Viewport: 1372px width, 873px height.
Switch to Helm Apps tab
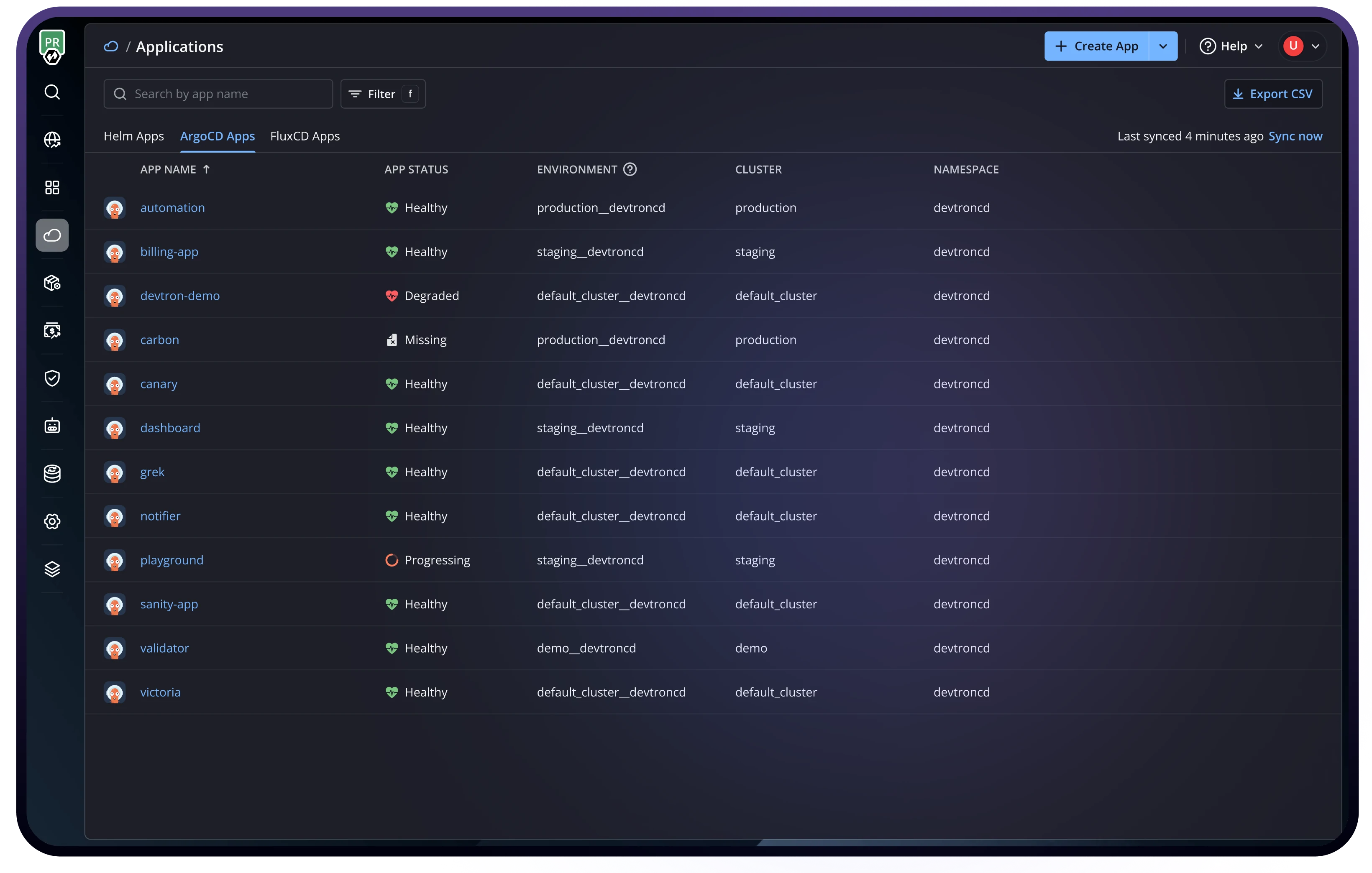coord(133,136)
